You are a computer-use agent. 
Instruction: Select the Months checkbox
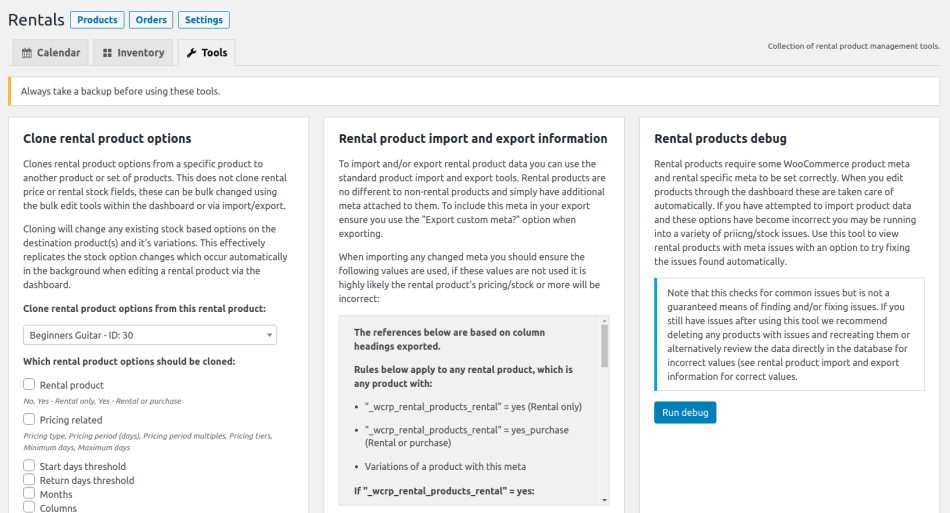(x=29, y=494)
